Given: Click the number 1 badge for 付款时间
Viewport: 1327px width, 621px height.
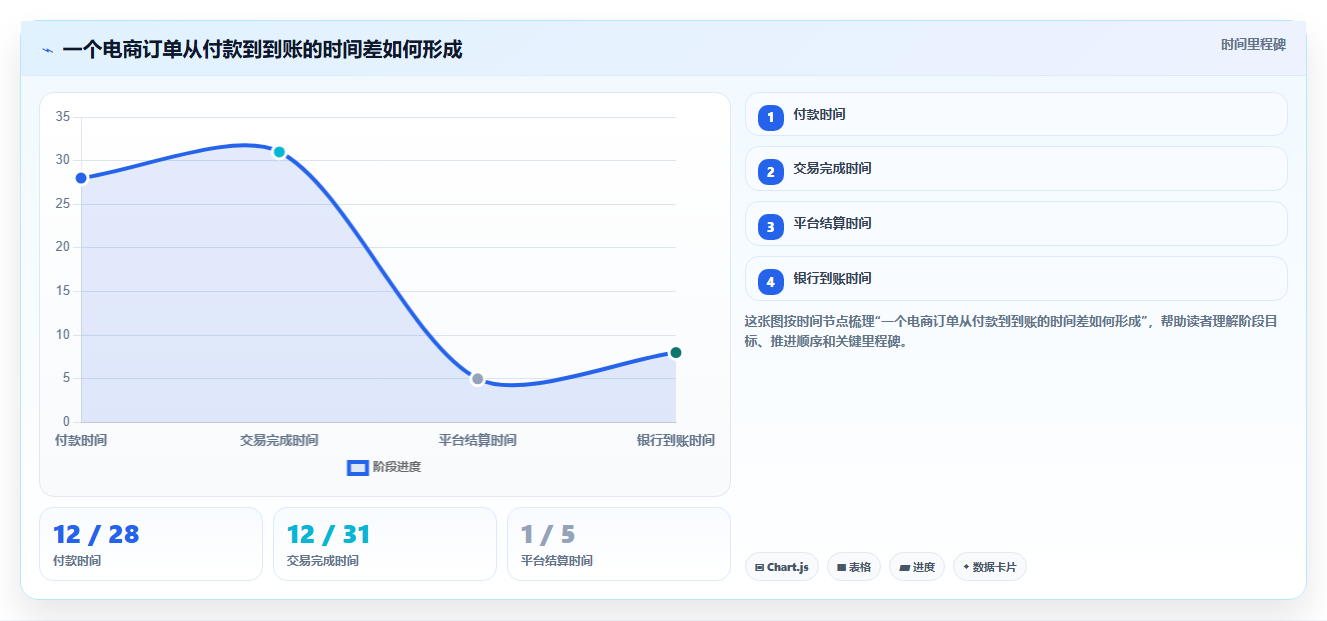Looking at the screenshot, I should point(770,118).
